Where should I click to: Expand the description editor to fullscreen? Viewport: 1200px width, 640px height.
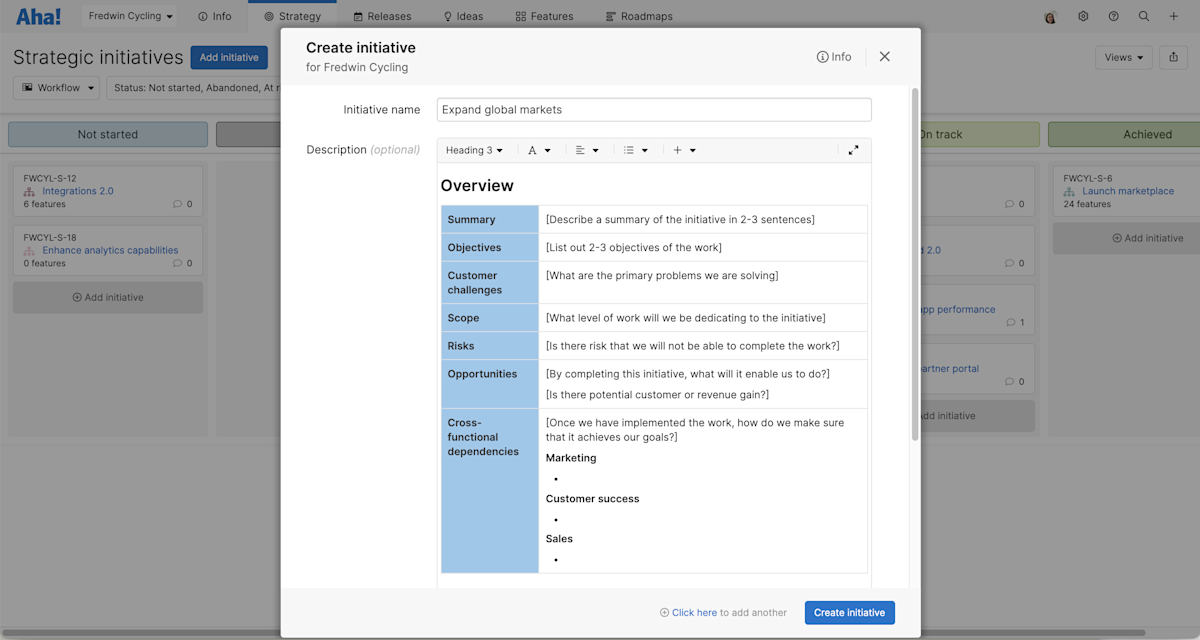853,149
